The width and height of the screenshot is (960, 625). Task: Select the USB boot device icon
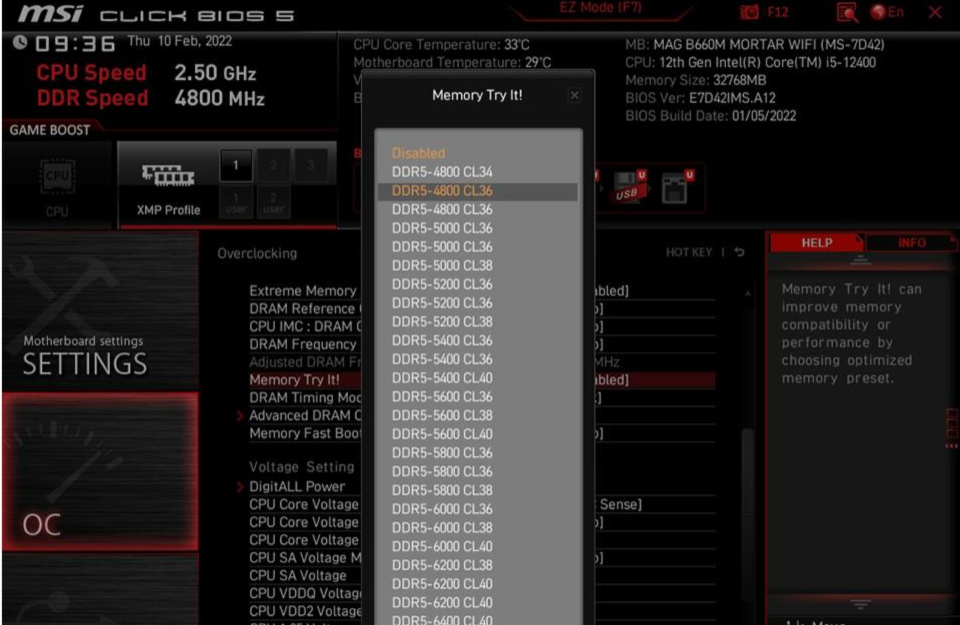pyautogui.click(x=628, y=187)
